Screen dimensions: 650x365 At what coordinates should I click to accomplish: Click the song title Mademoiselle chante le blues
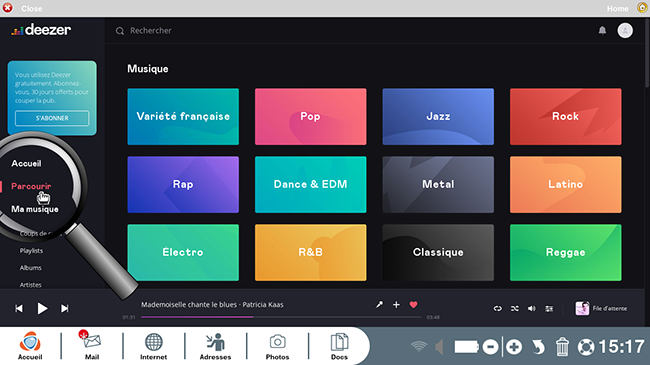[x=189, y=305]
